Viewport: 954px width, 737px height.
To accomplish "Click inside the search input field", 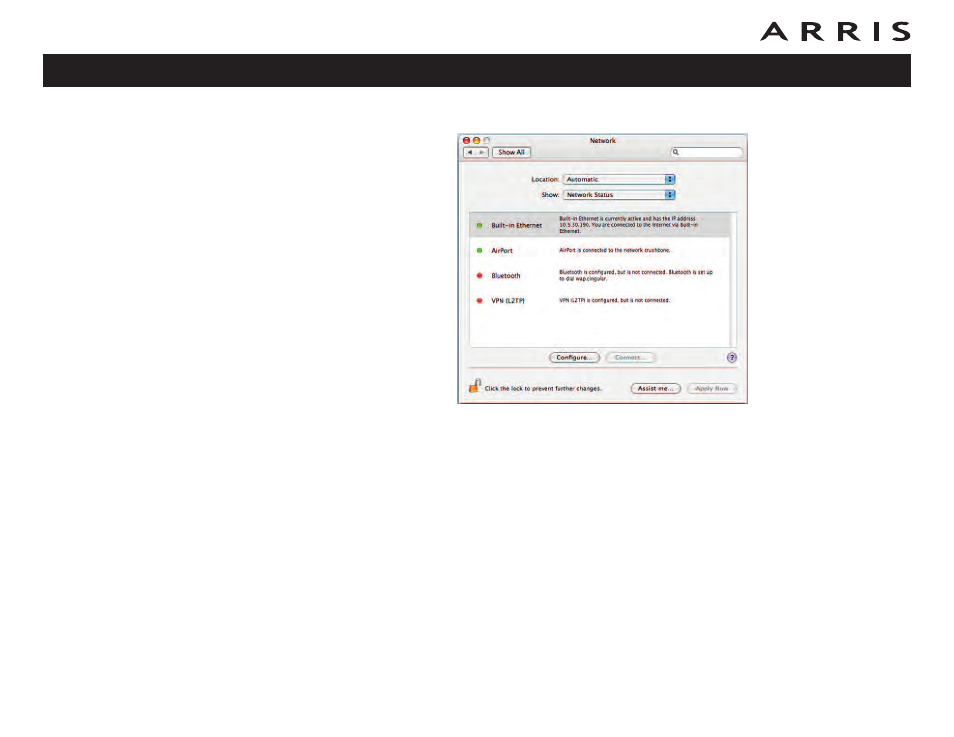I will tap(707, 152).
